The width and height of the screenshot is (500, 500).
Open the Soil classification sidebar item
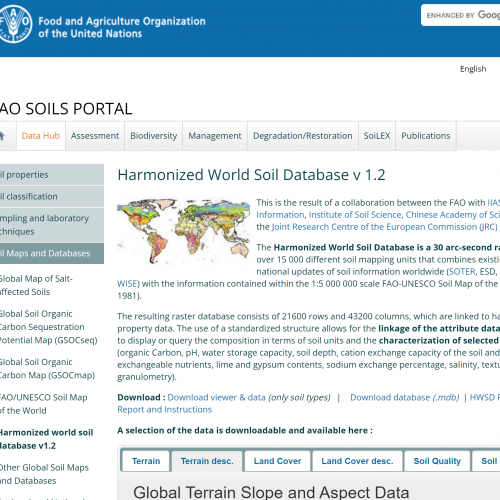coord(52,197)
